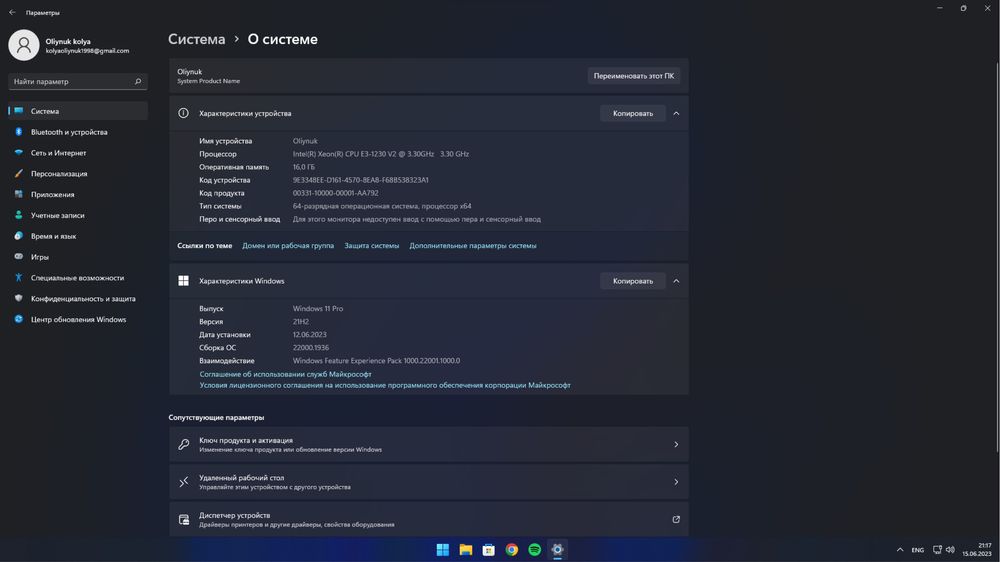Image resolution: width=1000 pixels, height=562 pixels.
Task: Click the OS build value 22000.1936
Action: [x=311, y=348]
